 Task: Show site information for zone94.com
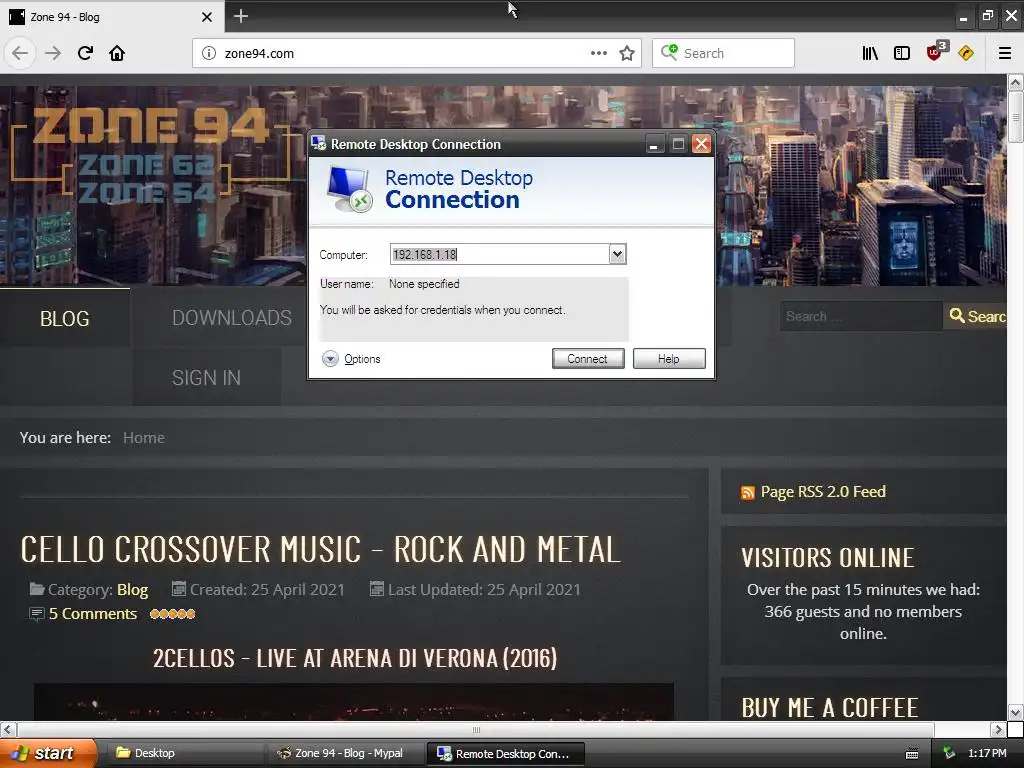click(x=208, y=53)
